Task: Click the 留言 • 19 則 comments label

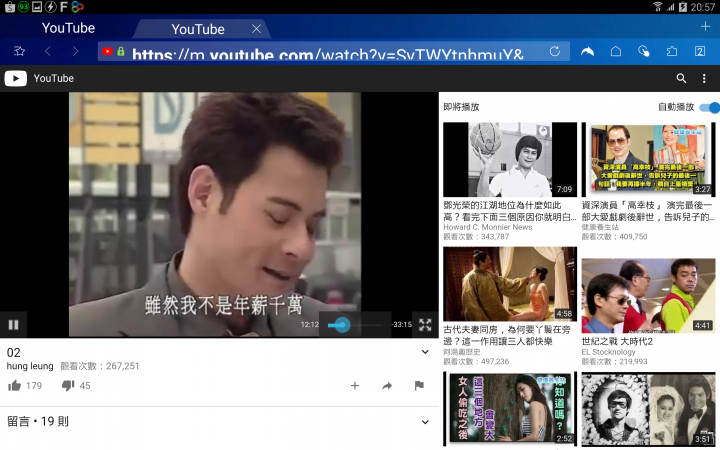Action: 38,421
